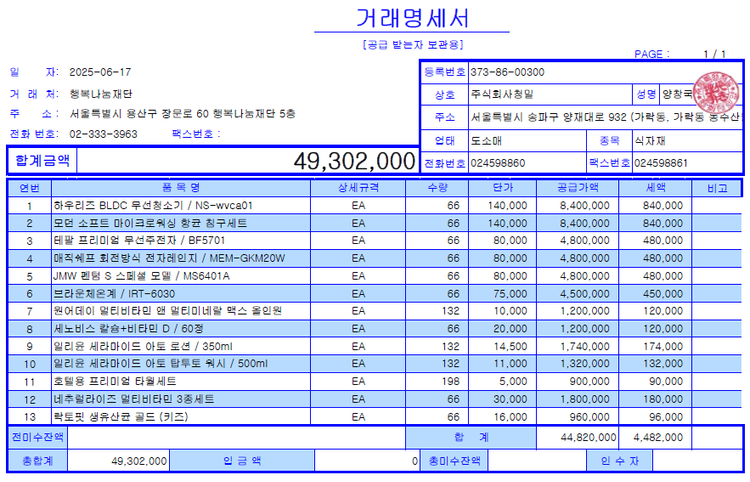Click the 비고 column header
The width and height of the screenshot is (750, 482).
point(716,188)
